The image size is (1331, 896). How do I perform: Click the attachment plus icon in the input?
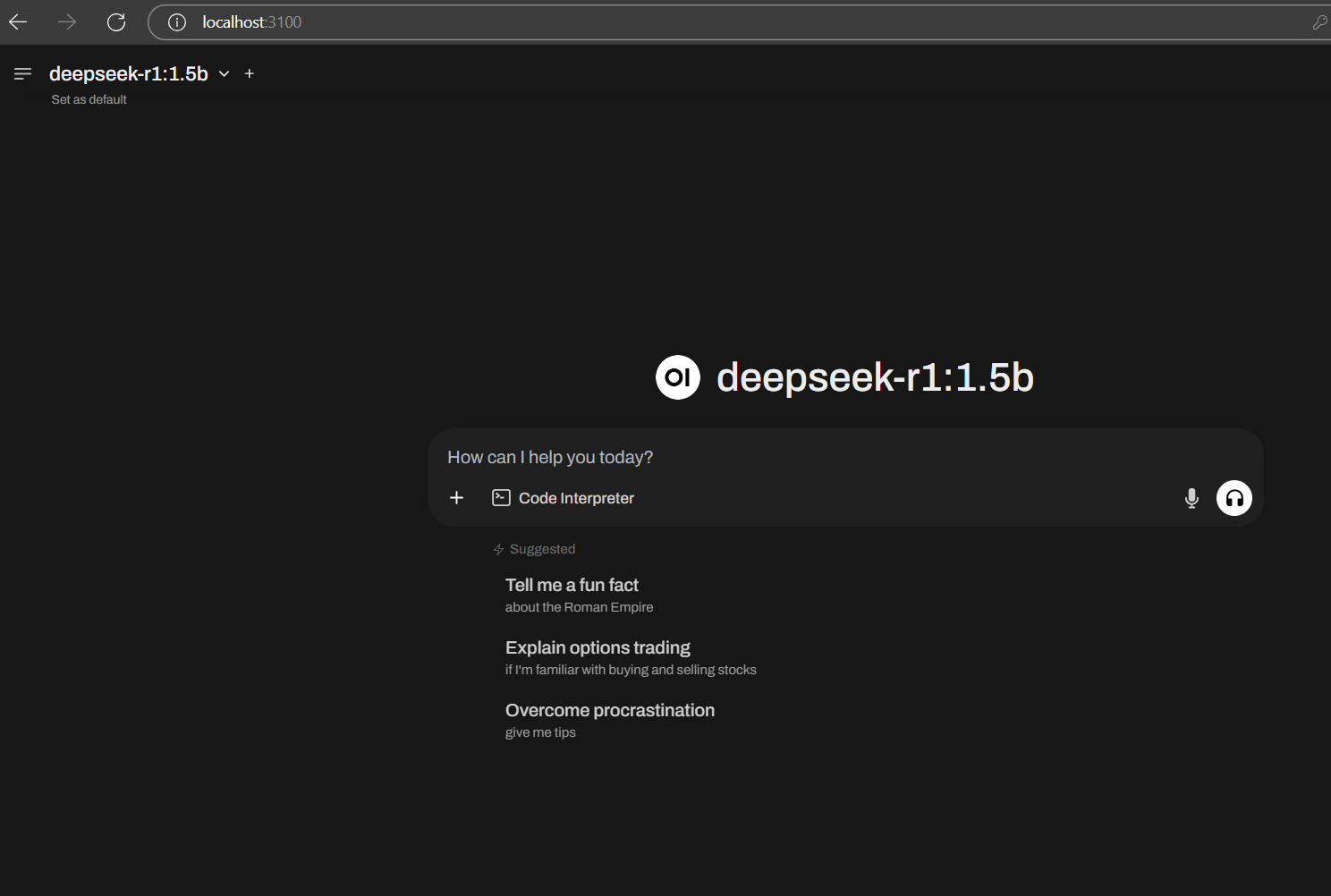coord(456,497)
